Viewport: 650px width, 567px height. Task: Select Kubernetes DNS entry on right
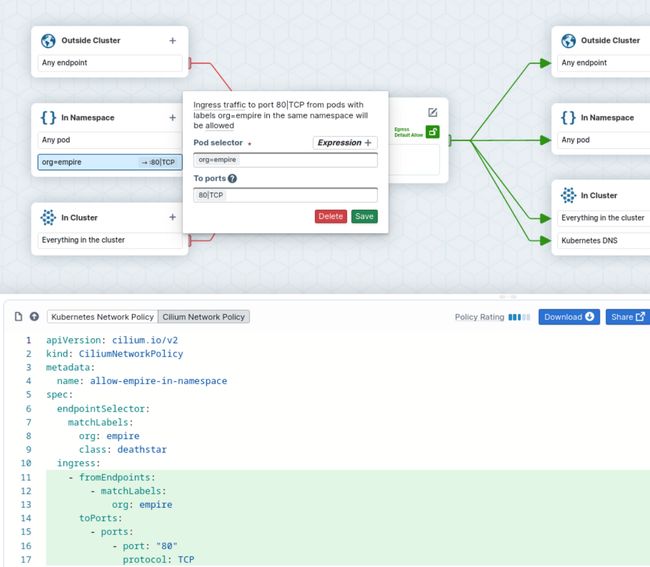[604, 240]
